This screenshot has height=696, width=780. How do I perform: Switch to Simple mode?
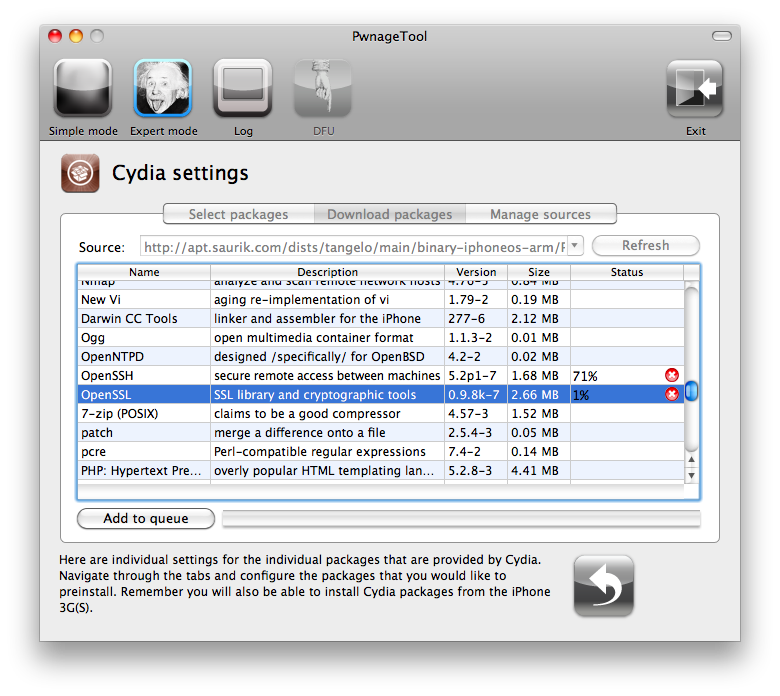[x=82, y=90]
